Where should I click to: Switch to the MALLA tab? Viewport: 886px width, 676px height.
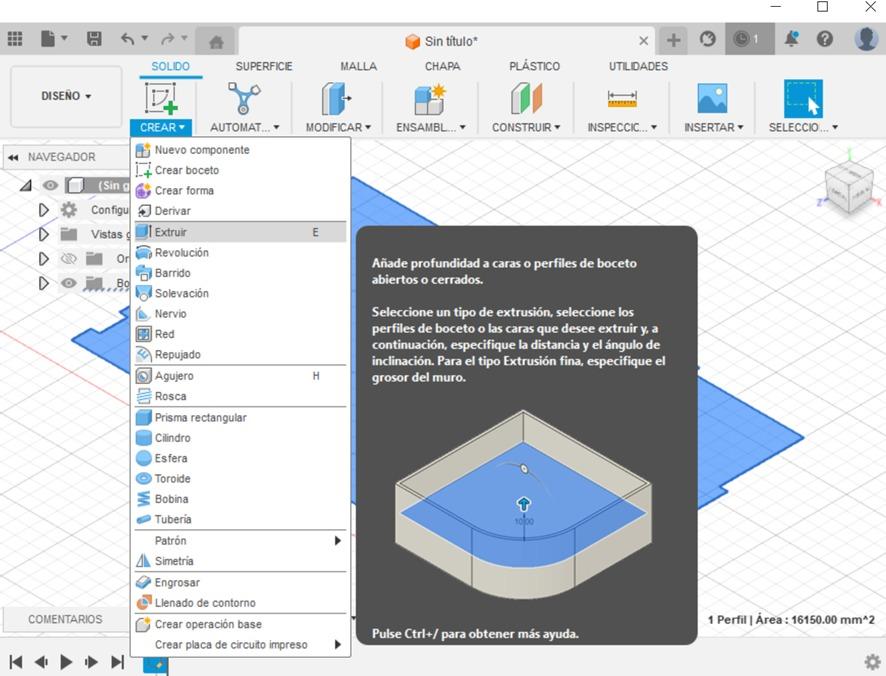tap(358, 67)
